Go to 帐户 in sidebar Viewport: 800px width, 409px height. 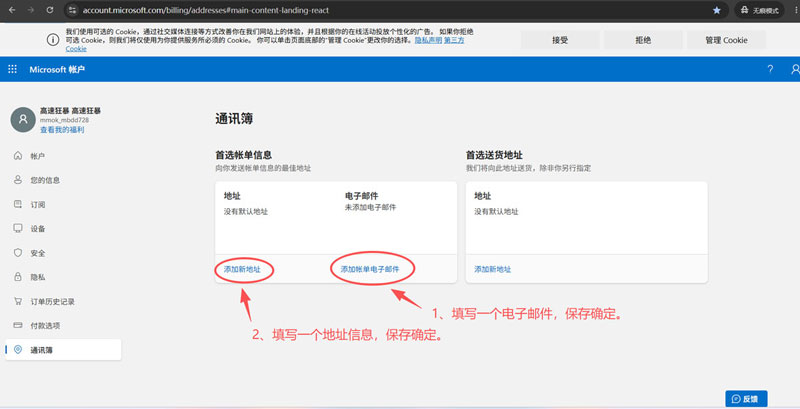[x=38, y=156]
